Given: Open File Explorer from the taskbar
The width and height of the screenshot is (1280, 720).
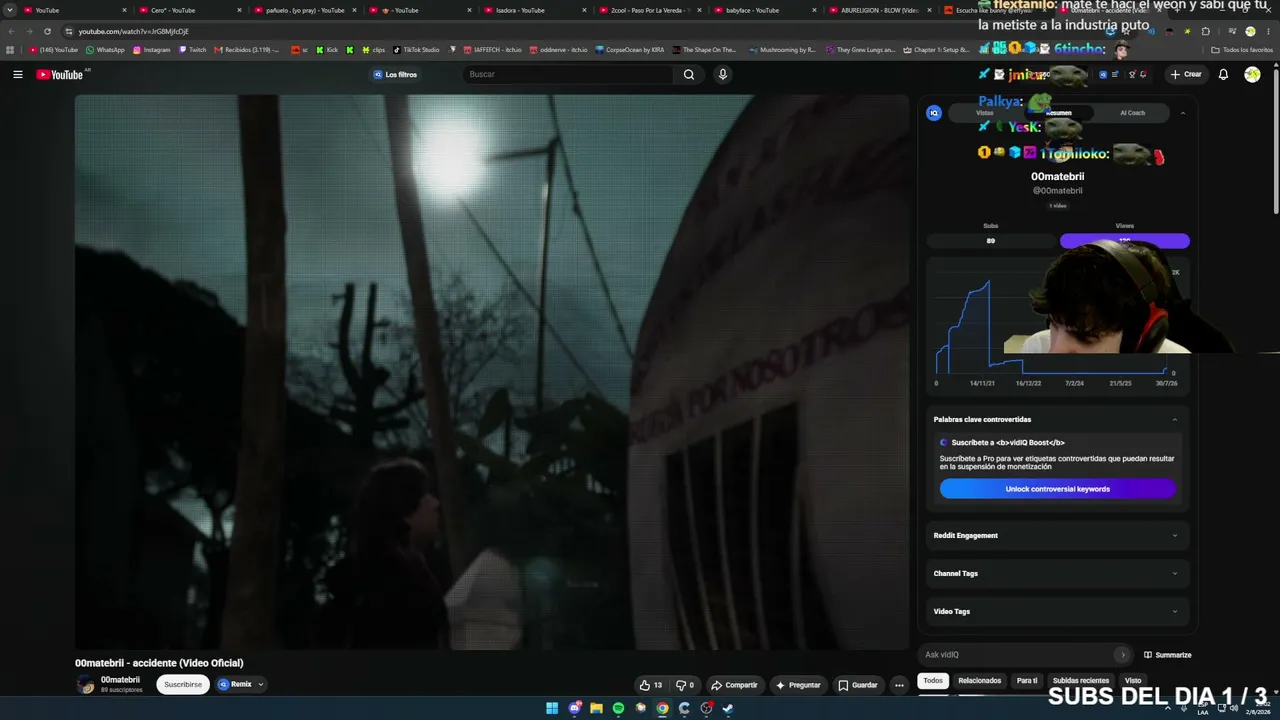Looking at the screenshot, I should tap(596, 708).
